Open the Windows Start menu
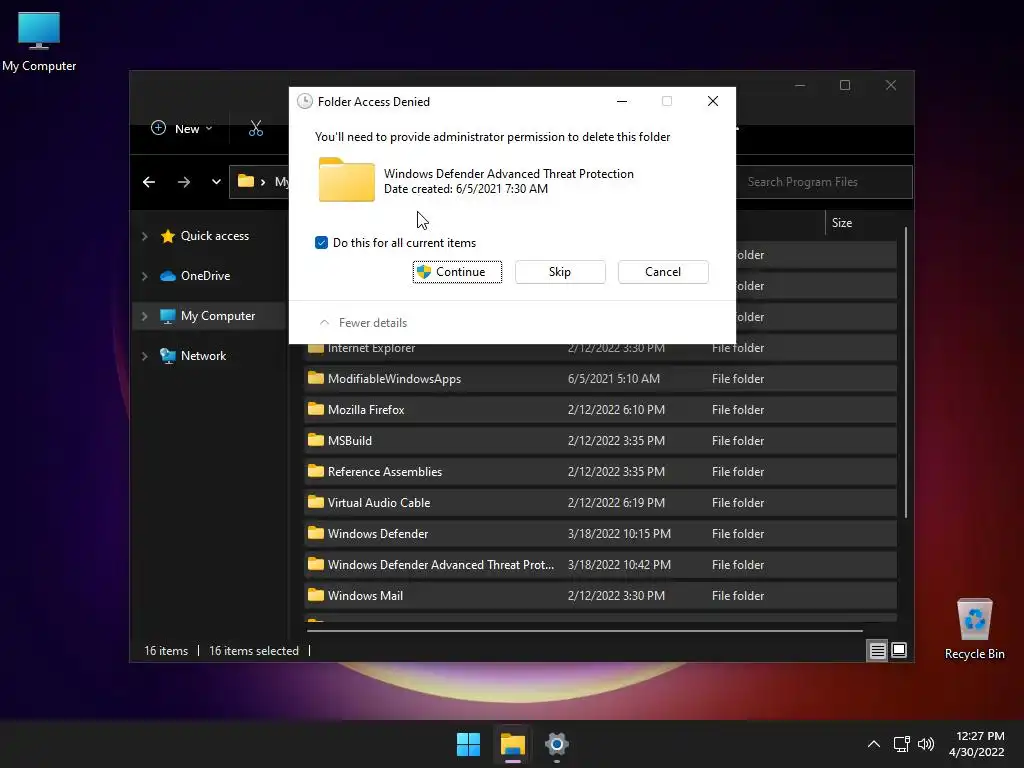Viewport: 1024px width, 768px height. [468, 744]
